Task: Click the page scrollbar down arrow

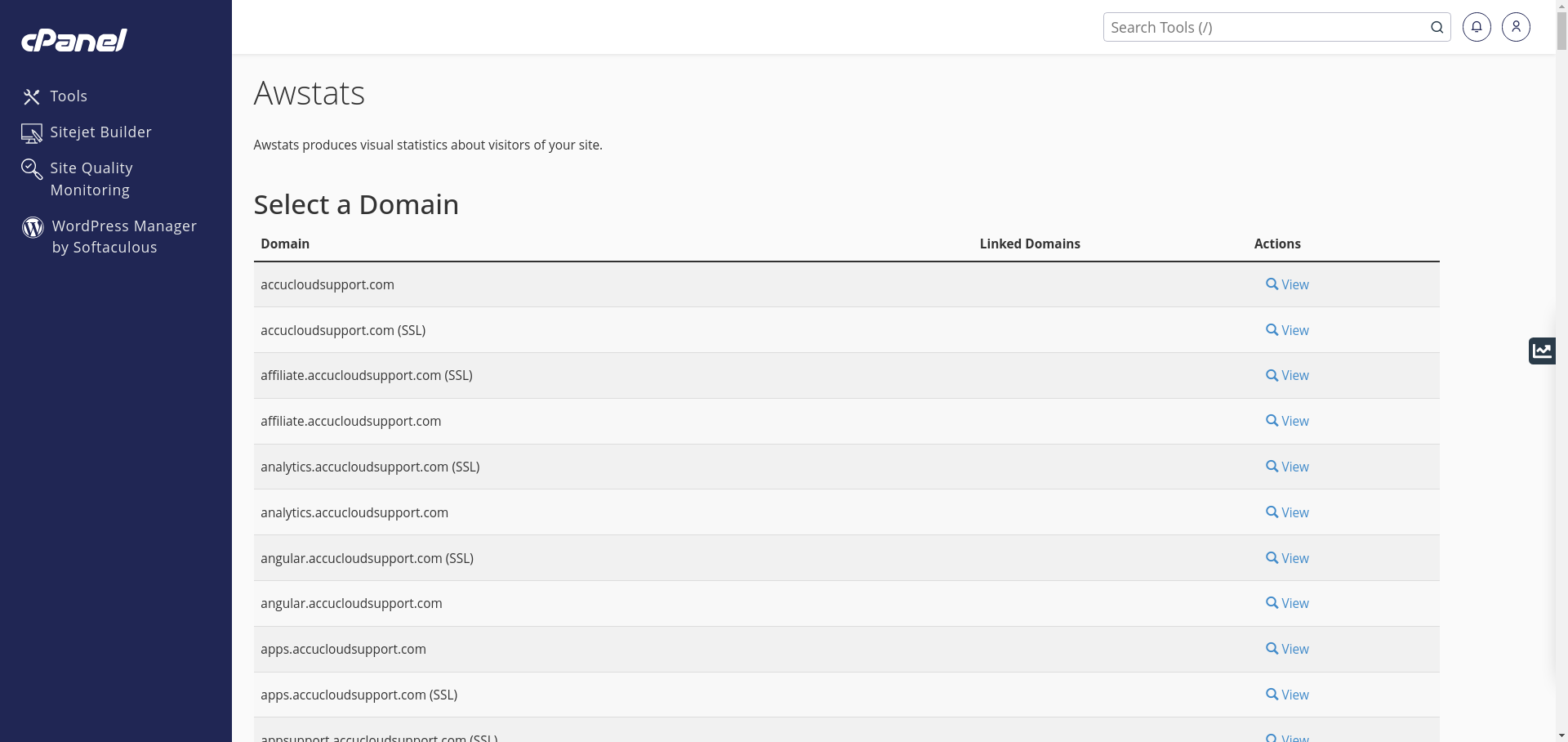Action: 1561,735
